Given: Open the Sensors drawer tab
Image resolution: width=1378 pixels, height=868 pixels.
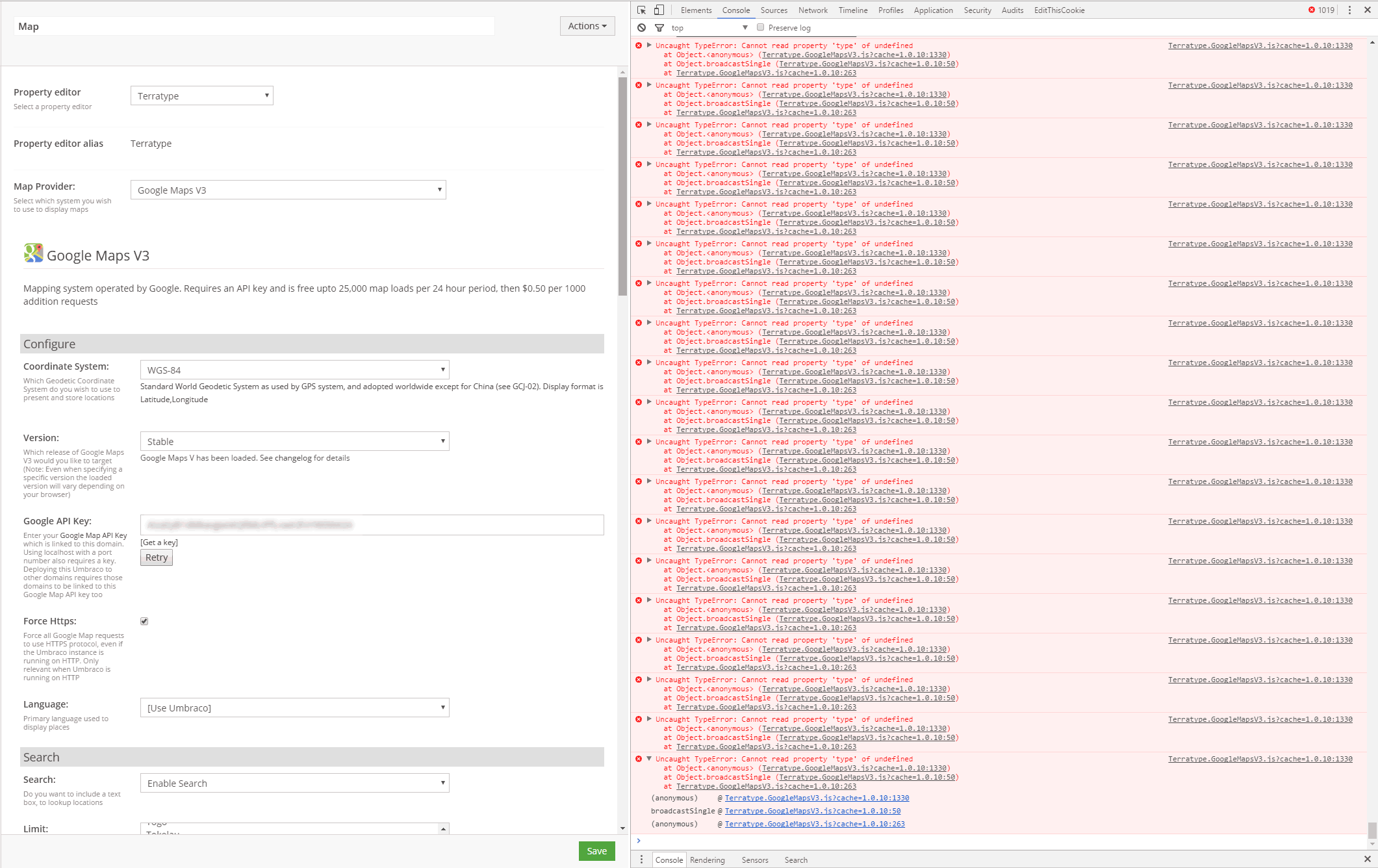Looking at the screenshot, I should pyautogui.click(x=755, y=860).
